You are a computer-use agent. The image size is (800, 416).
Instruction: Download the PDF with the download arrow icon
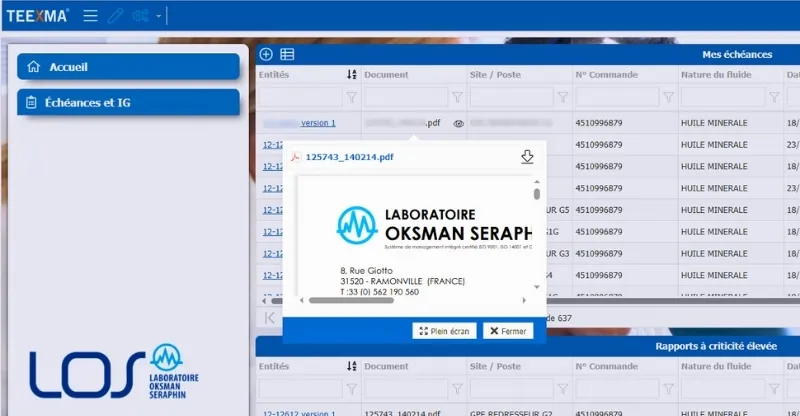tap(527, 157)
